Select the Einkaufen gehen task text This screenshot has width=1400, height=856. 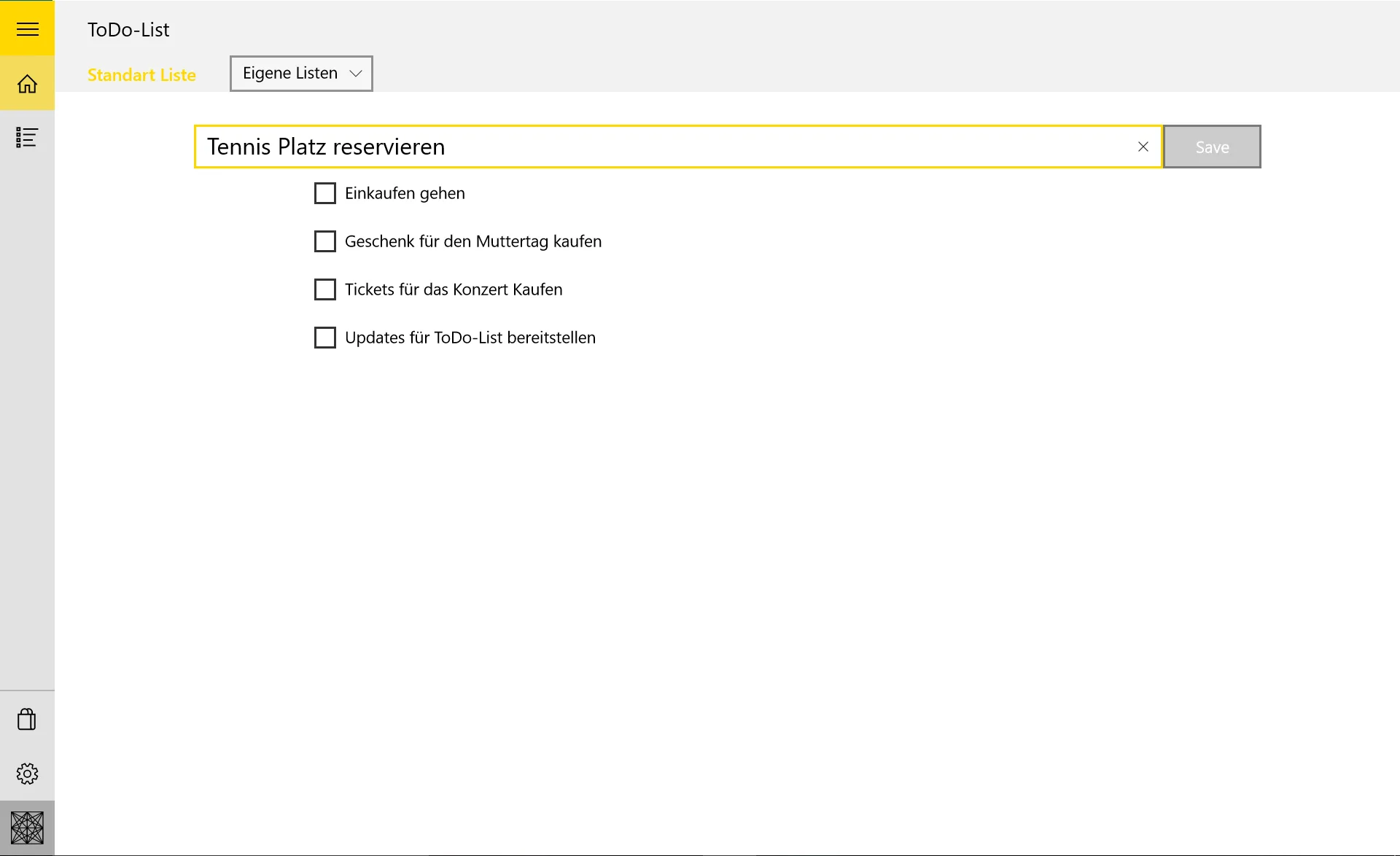click(405, 193)
